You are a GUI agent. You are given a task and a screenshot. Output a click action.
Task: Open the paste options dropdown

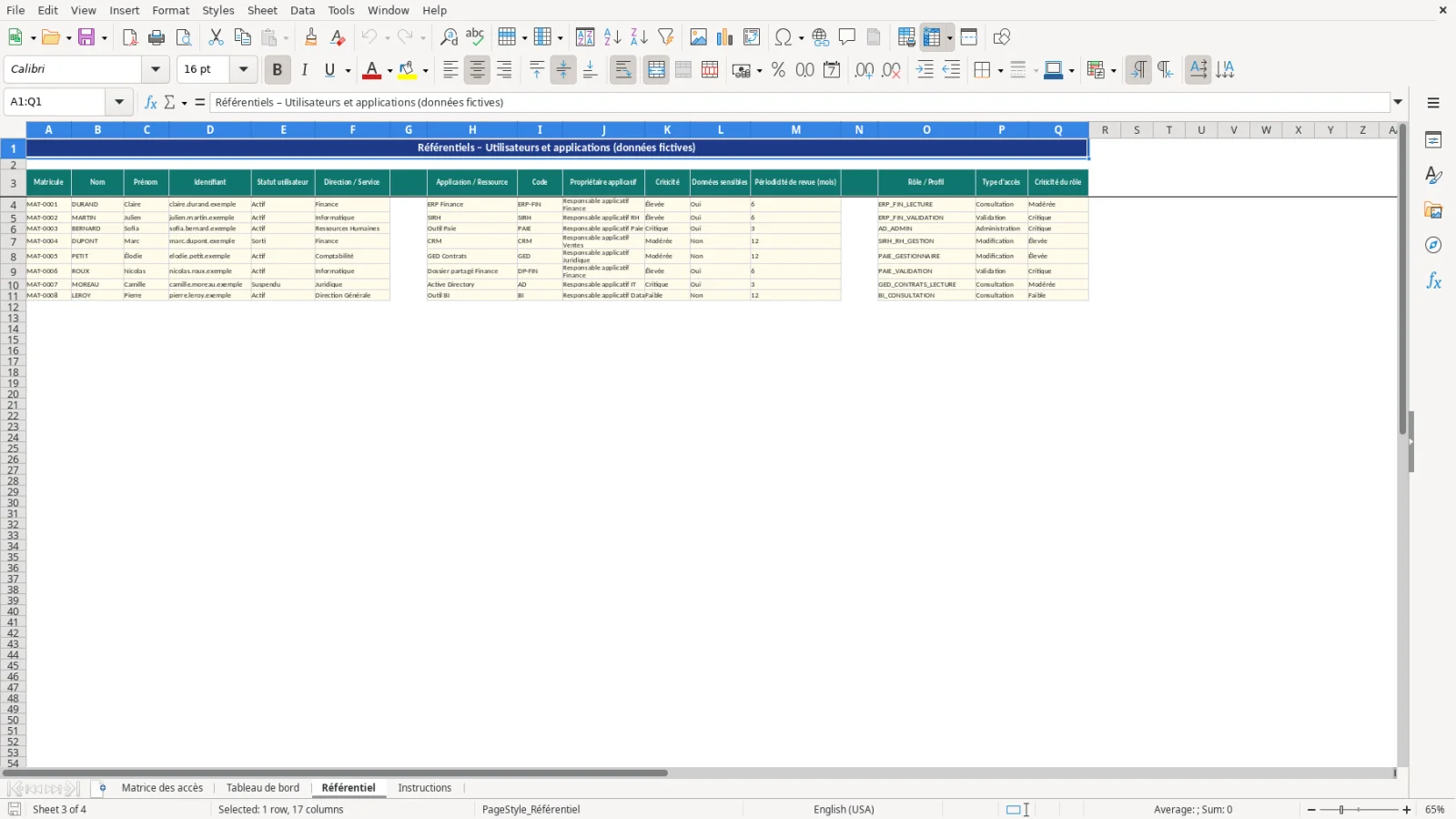(286, 37)
